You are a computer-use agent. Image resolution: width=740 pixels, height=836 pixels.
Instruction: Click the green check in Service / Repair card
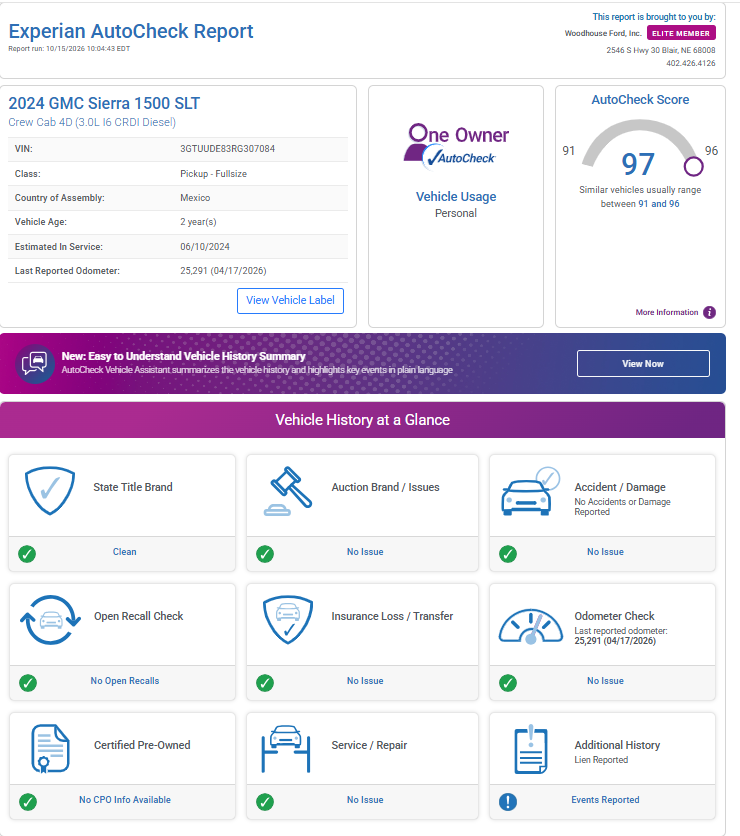pyautogui.click(x=265, y=802)
